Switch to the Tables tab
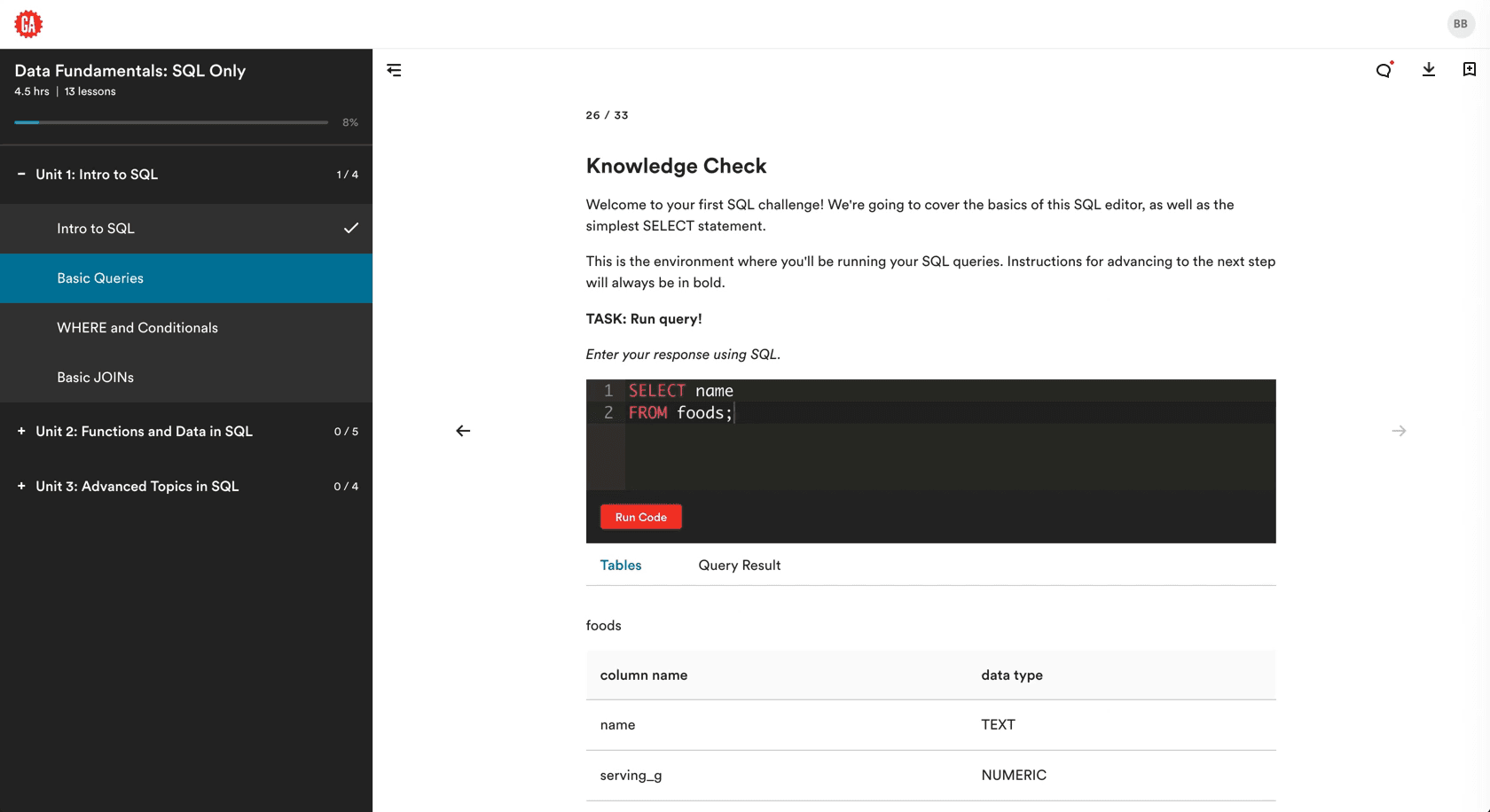This screenshot has width=1490, height=812. [x=621, y=565]
